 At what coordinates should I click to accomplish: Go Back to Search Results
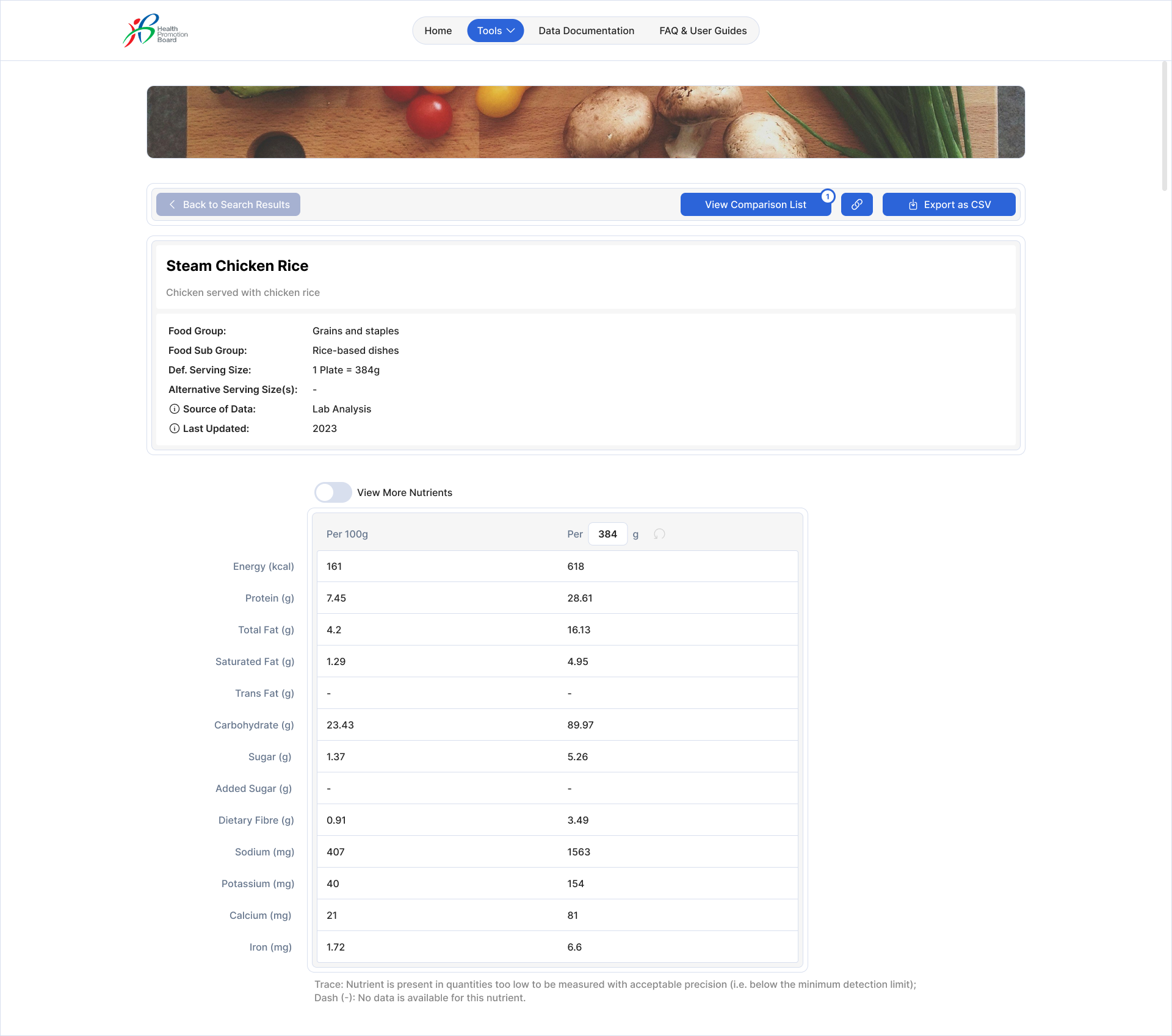[228, 204]
